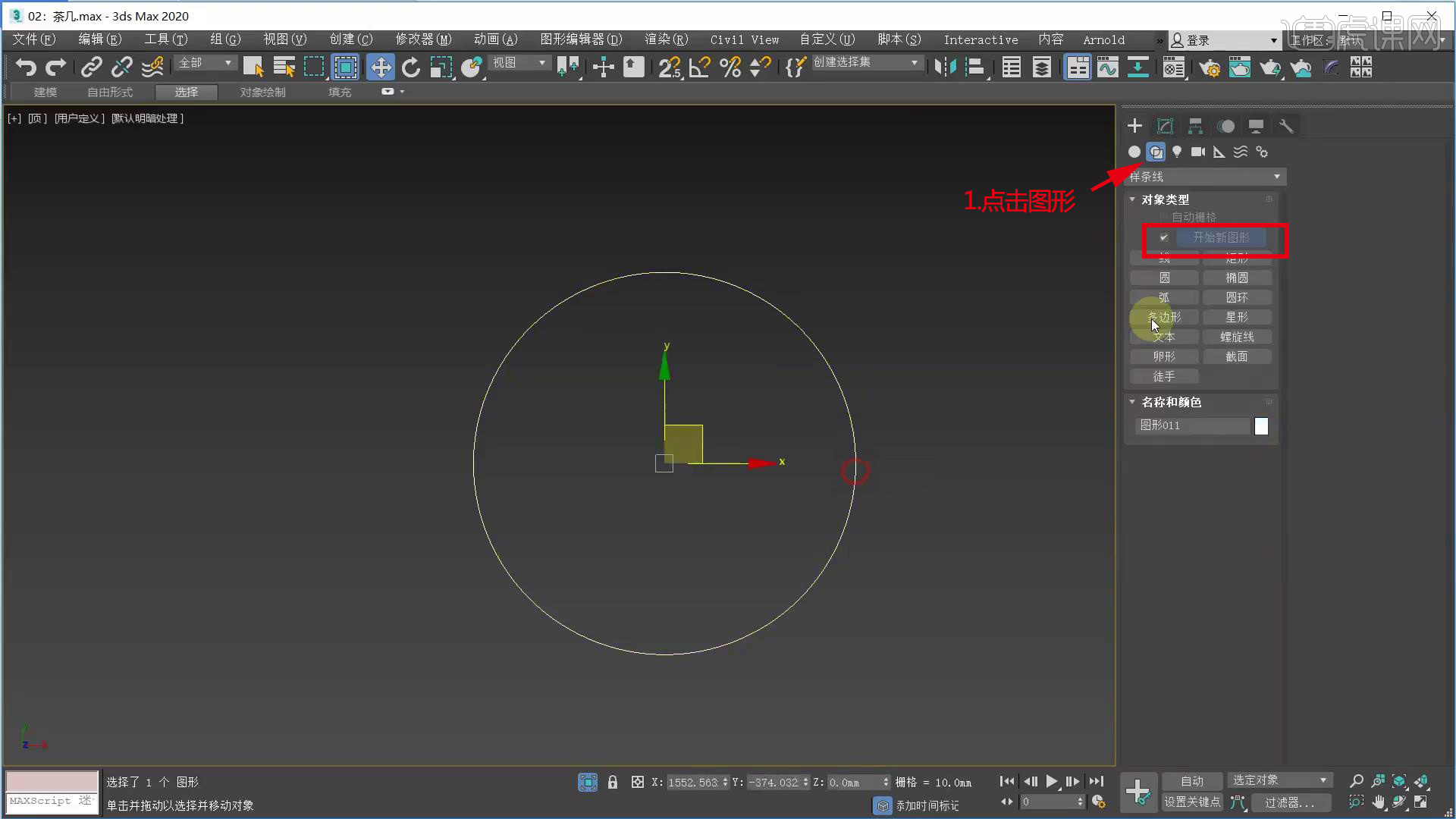This screenshot has width=1456, height=819.
Task: Switch to the Create panel tab
Action: pos(1134,126)
